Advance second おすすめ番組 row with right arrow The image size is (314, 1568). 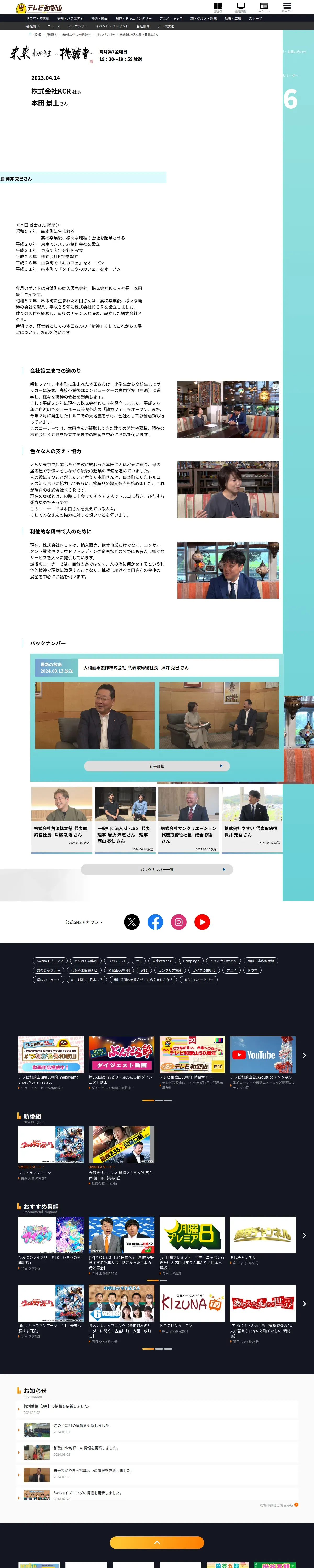click(304, 1303)
